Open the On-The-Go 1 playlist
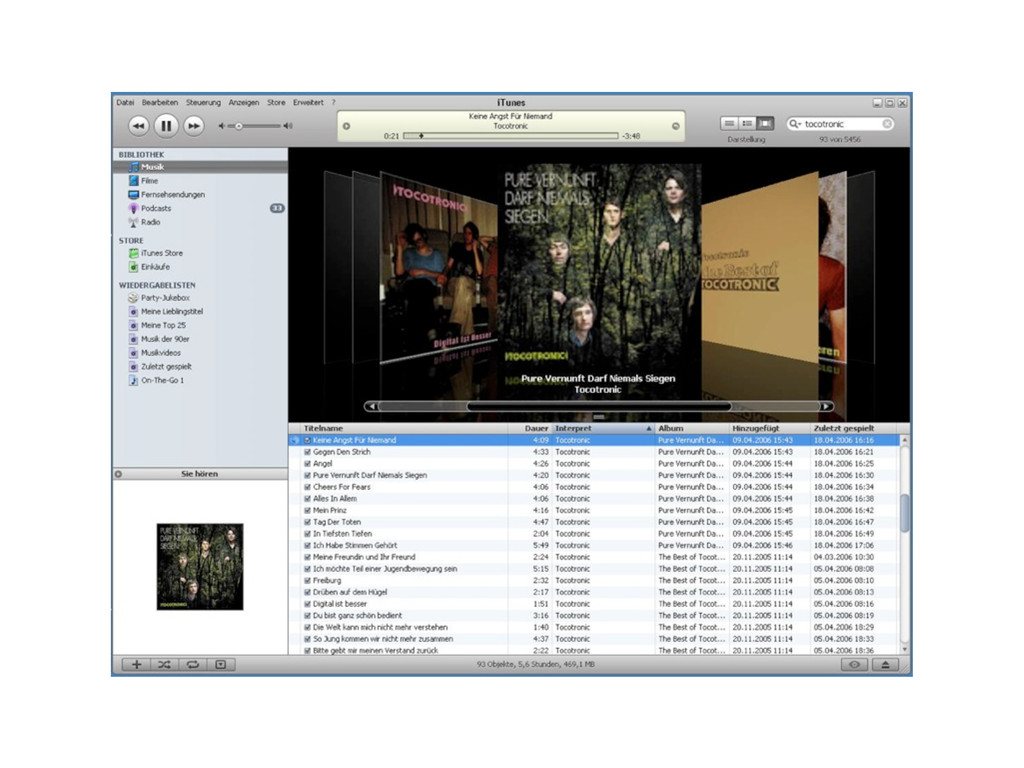Viewport: 1024px width, 768px height. point(162,380)
